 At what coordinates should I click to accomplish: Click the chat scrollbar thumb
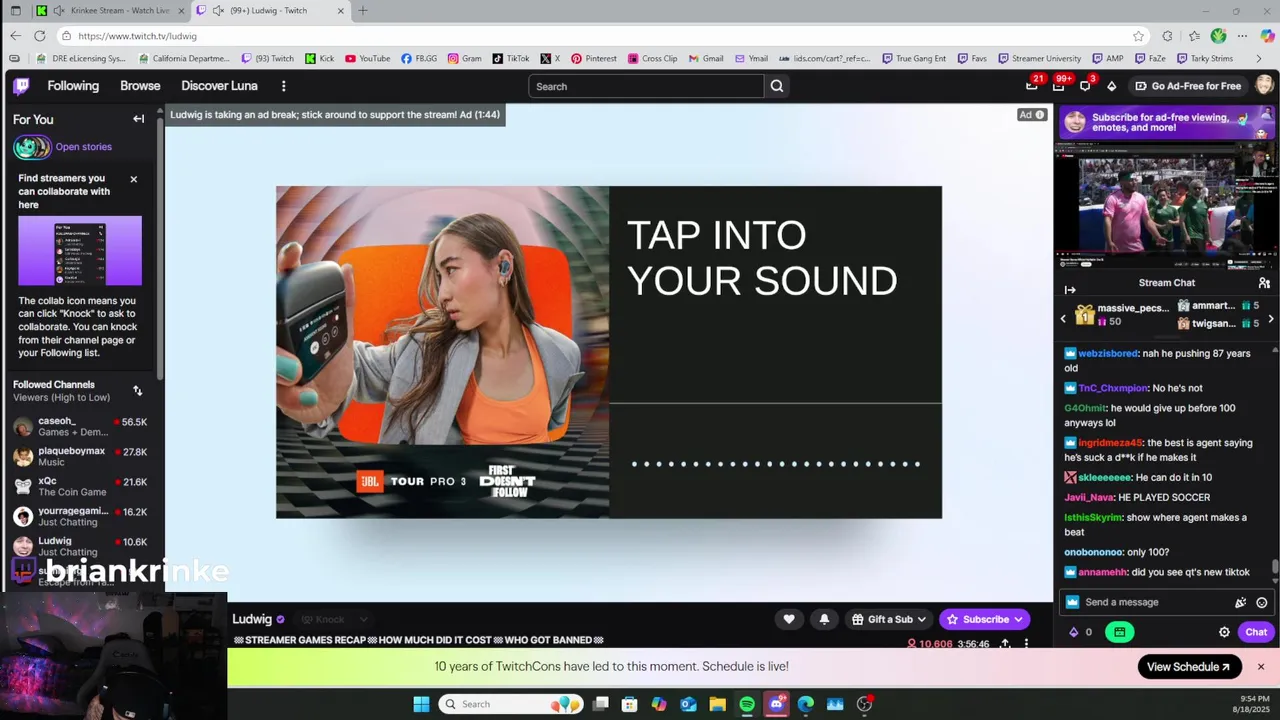click(x=1275, y=567)
